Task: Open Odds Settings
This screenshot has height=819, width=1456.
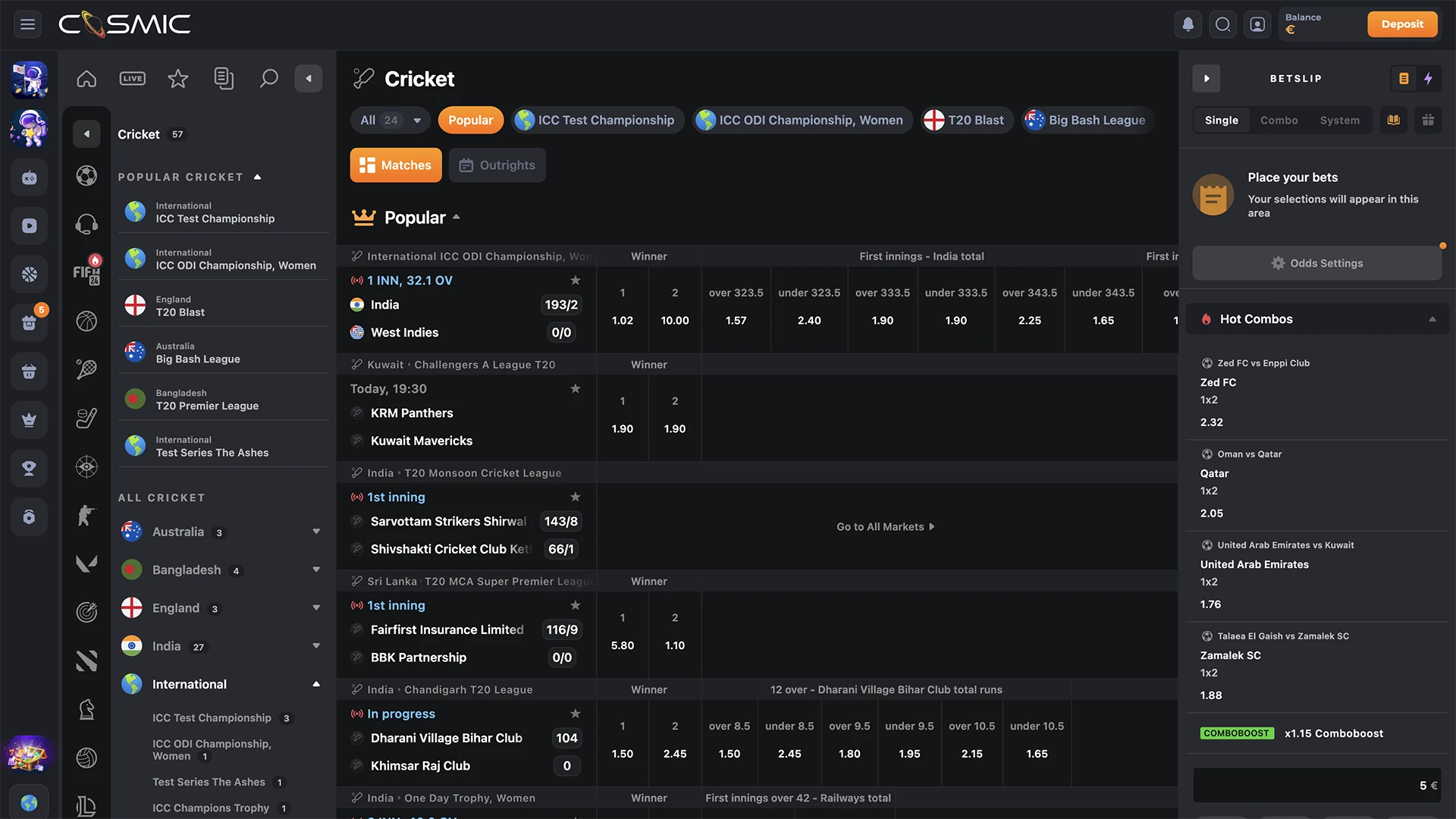Action: (x=1317, y=263)
